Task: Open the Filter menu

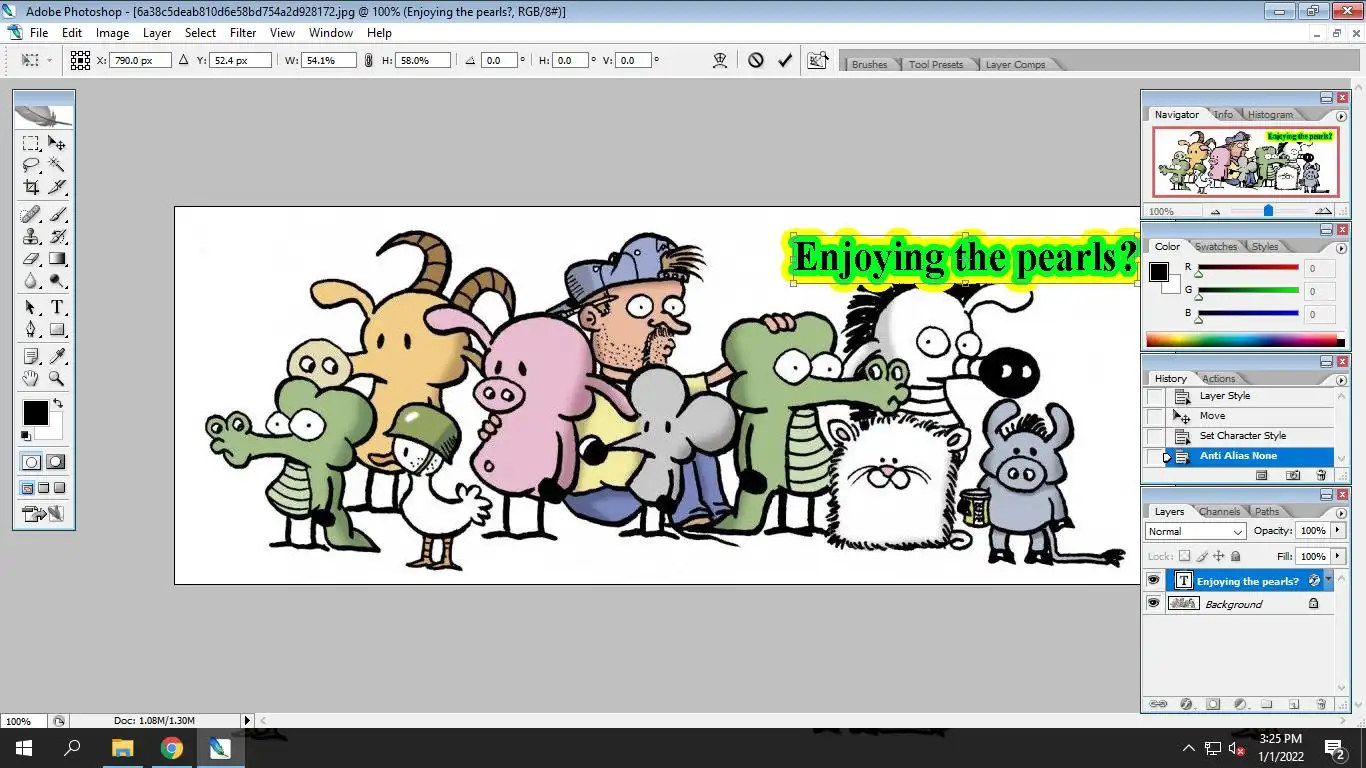Action: 243,33
